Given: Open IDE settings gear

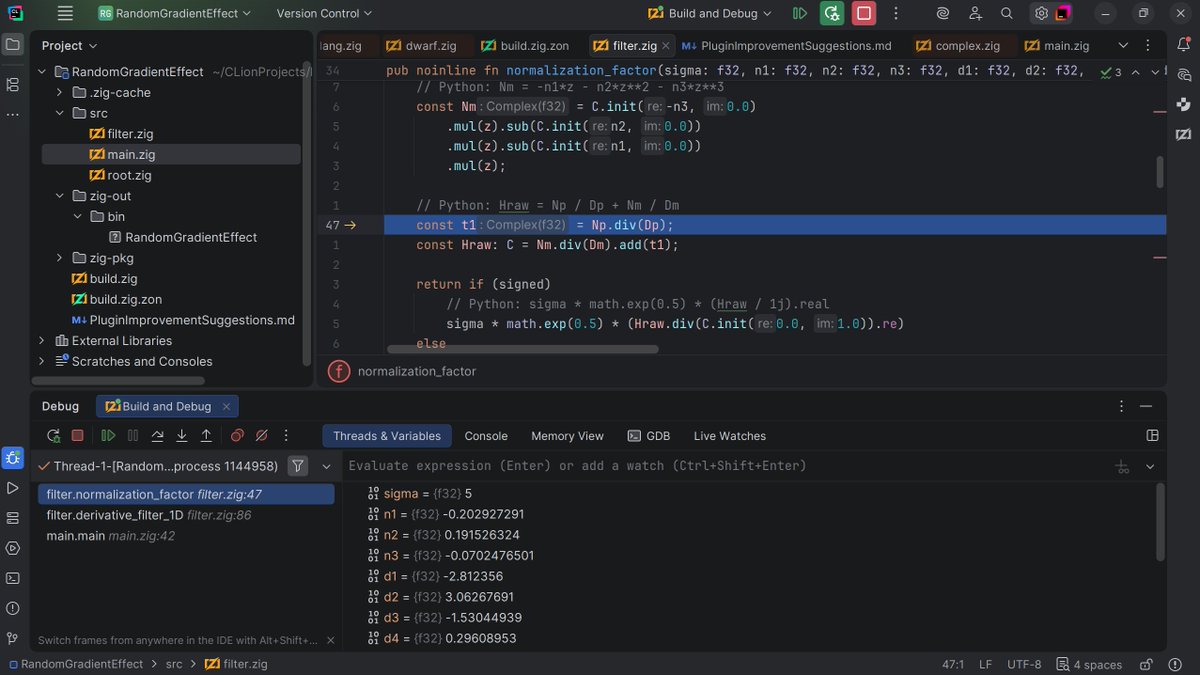Looking at the screenshot, I should (x=1041, y=13).
